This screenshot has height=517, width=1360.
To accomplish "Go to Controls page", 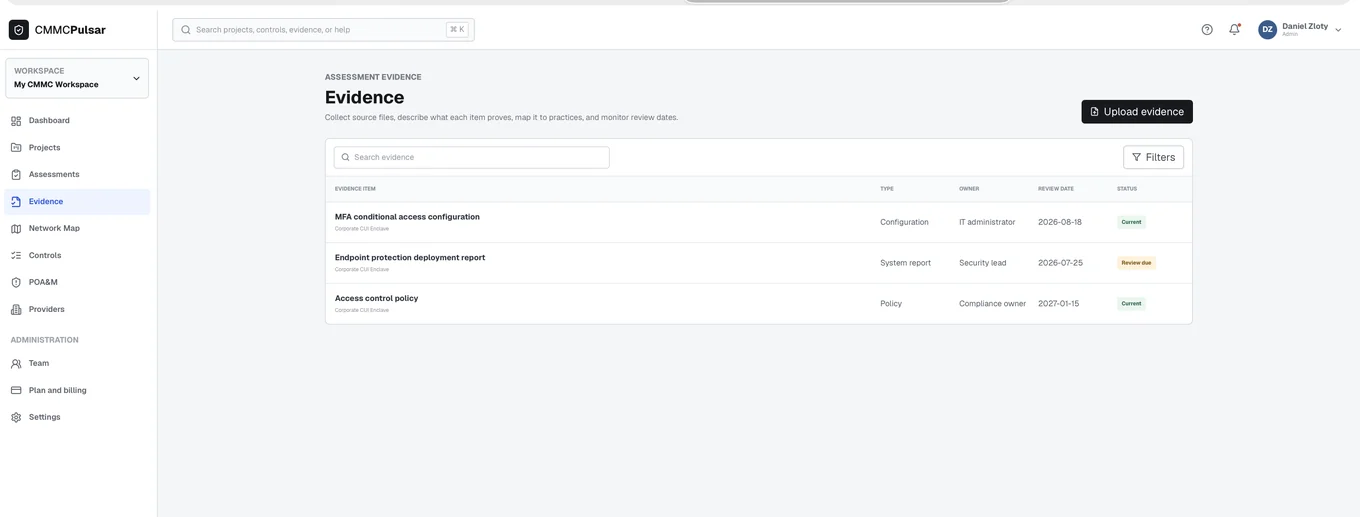I will pos(77,256).
